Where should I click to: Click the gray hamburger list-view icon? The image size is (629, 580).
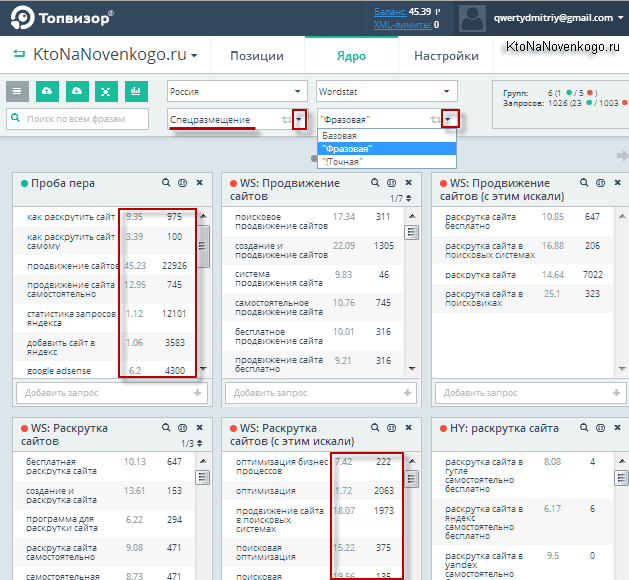[17, 91]
